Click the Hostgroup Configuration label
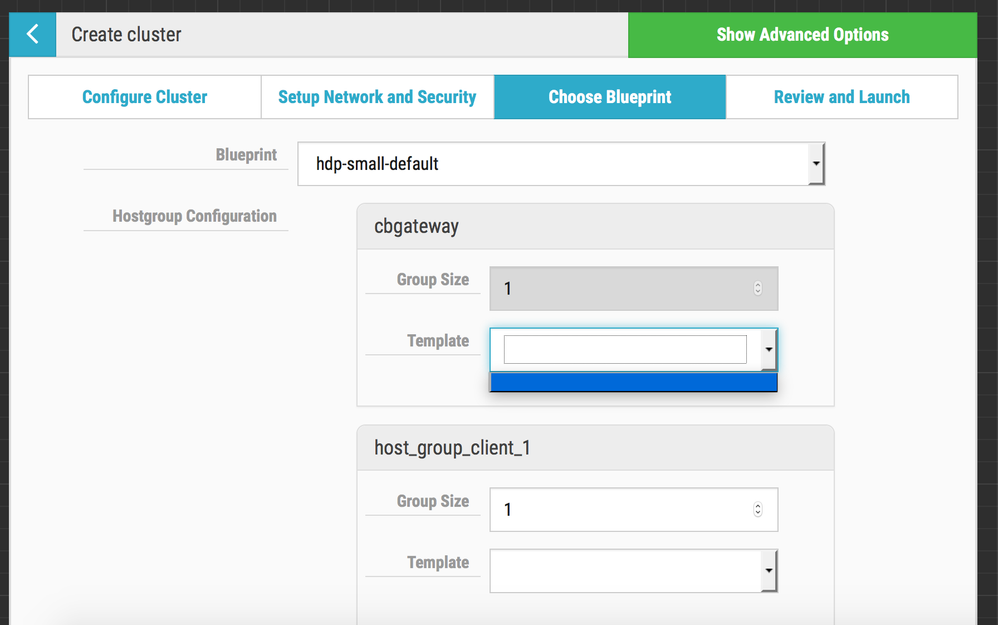 click(194, 216)
